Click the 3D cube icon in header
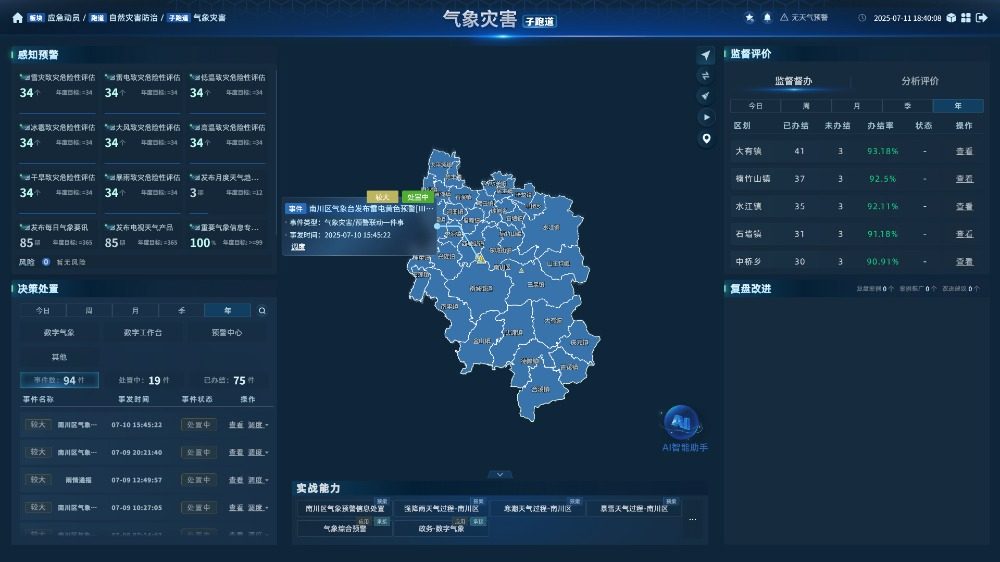 click(x=951, y=18)
